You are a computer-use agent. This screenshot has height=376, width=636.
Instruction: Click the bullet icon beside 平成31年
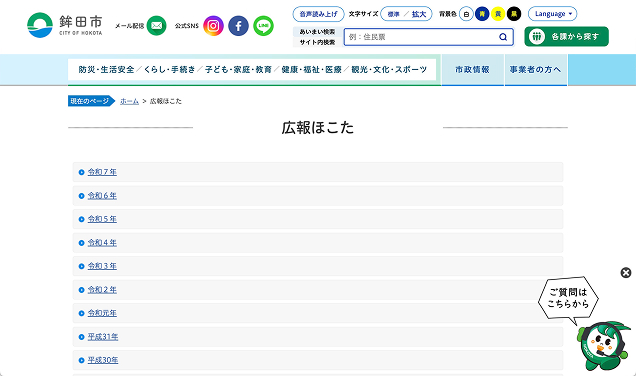82,337
